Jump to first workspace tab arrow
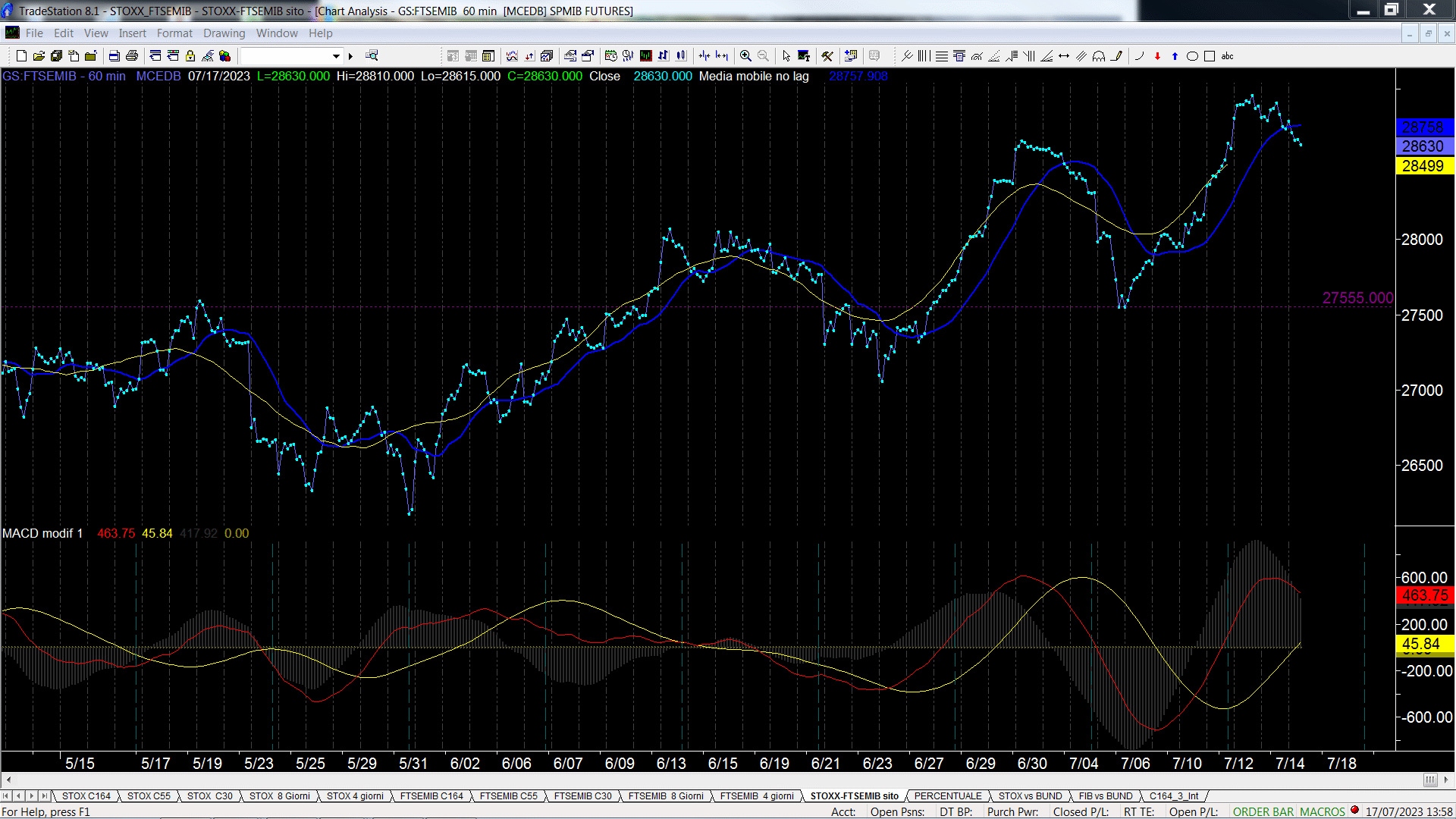Screen dimensions: 1456x819 (6, 795)
